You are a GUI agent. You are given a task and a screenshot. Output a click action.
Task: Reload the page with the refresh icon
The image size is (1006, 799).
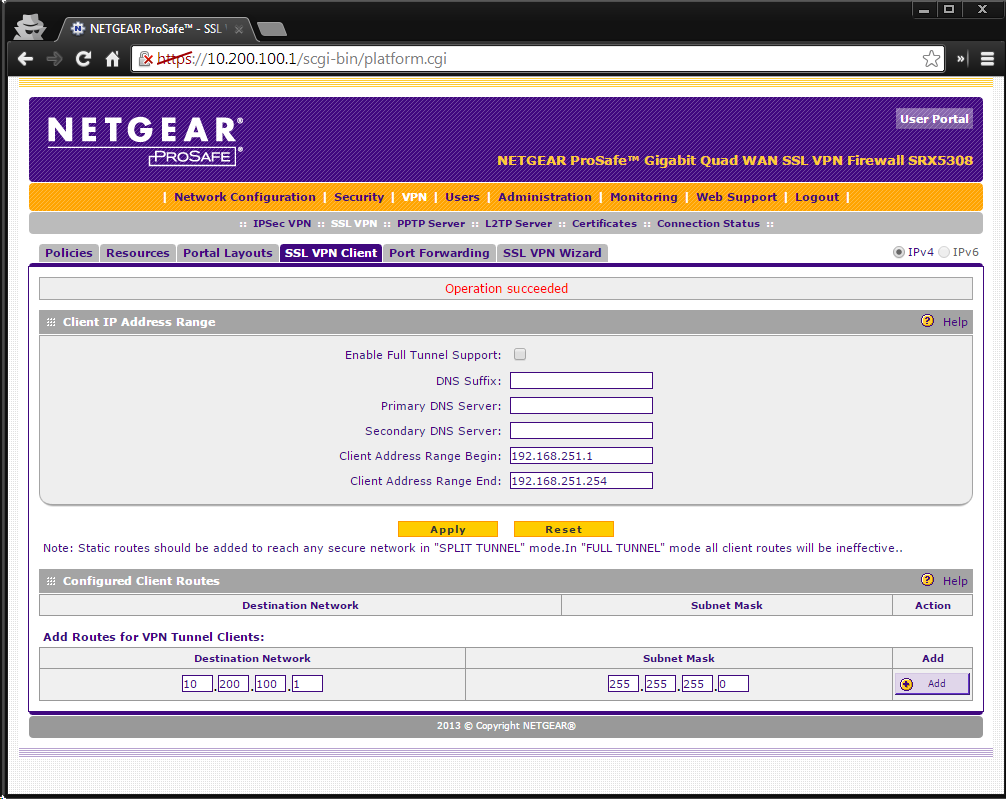[x=83, y=59]
